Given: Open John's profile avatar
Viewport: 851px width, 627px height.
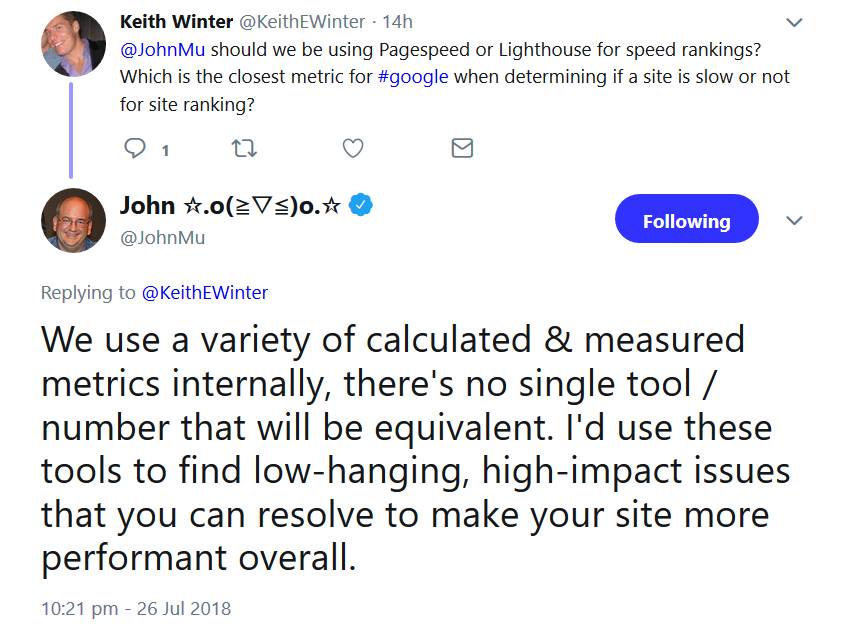Looking at the screenshot, I should click(73, 220).
